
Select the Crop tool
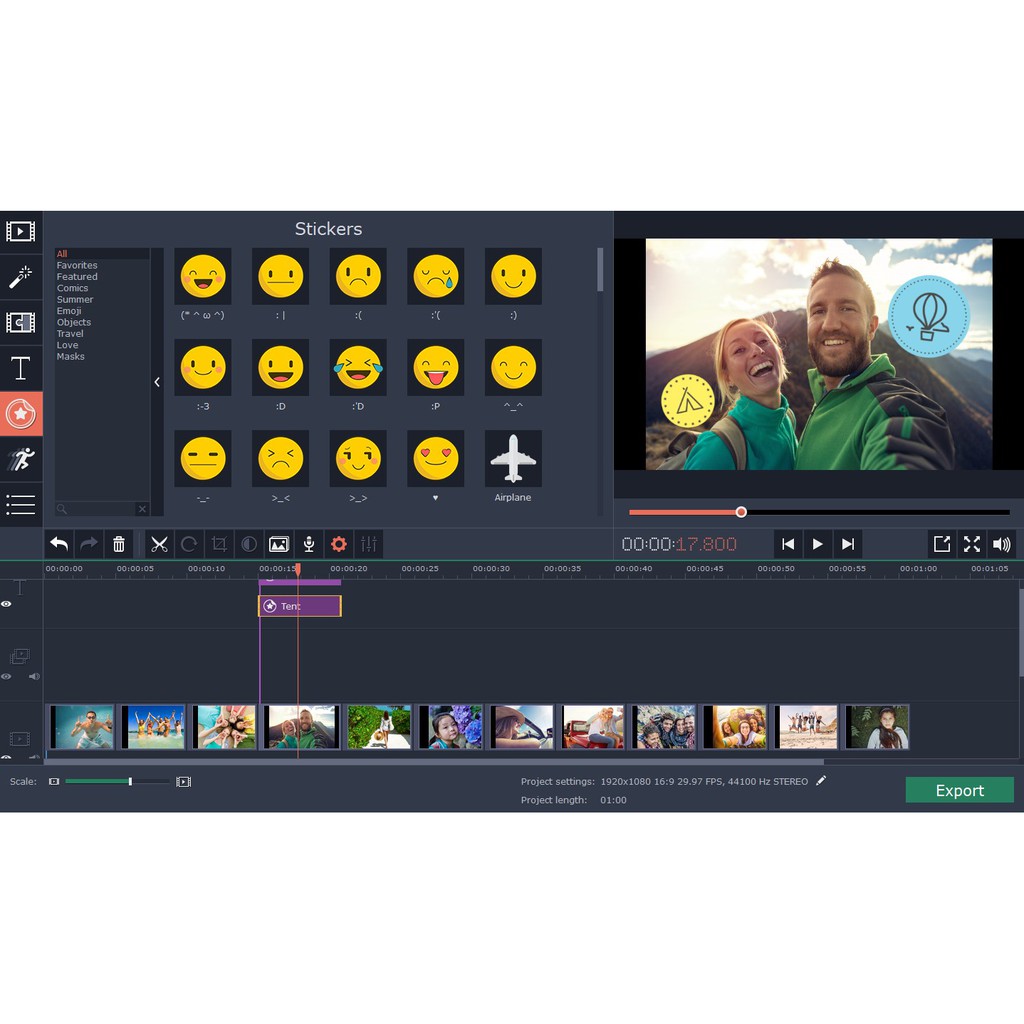coord(219,543)
